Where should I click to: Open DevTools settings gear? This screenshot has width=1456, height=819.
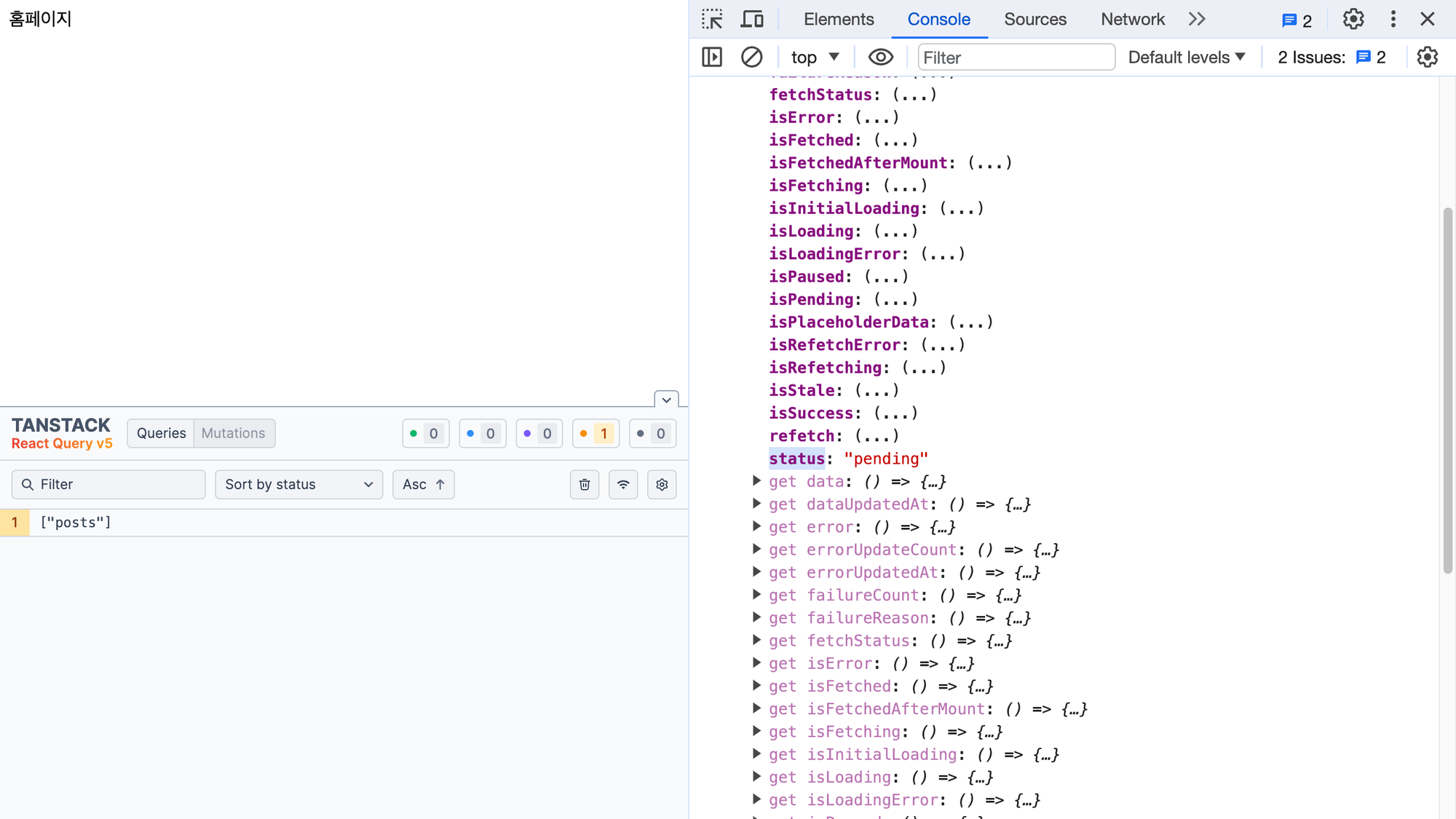(x=1353, y=19)
